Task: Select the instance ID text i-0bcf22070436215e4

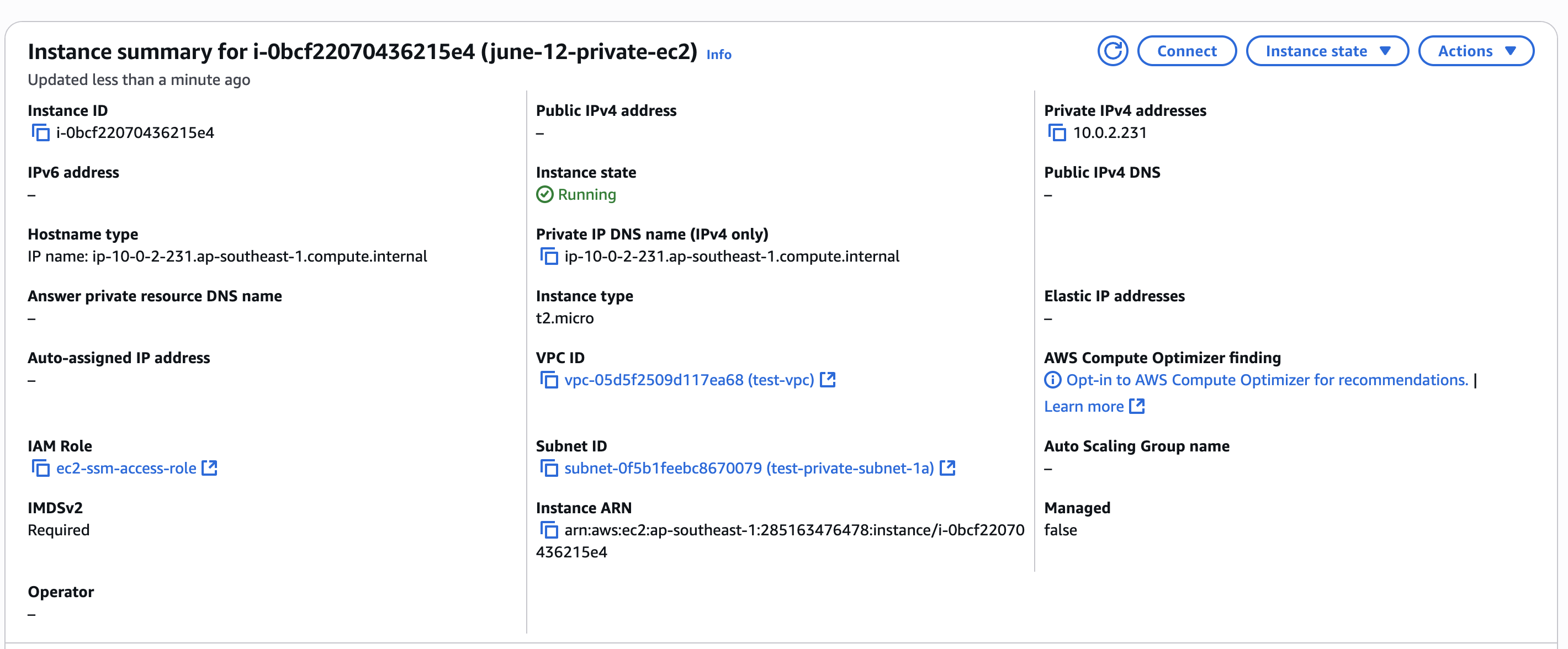Action: (x=135, y=132)
